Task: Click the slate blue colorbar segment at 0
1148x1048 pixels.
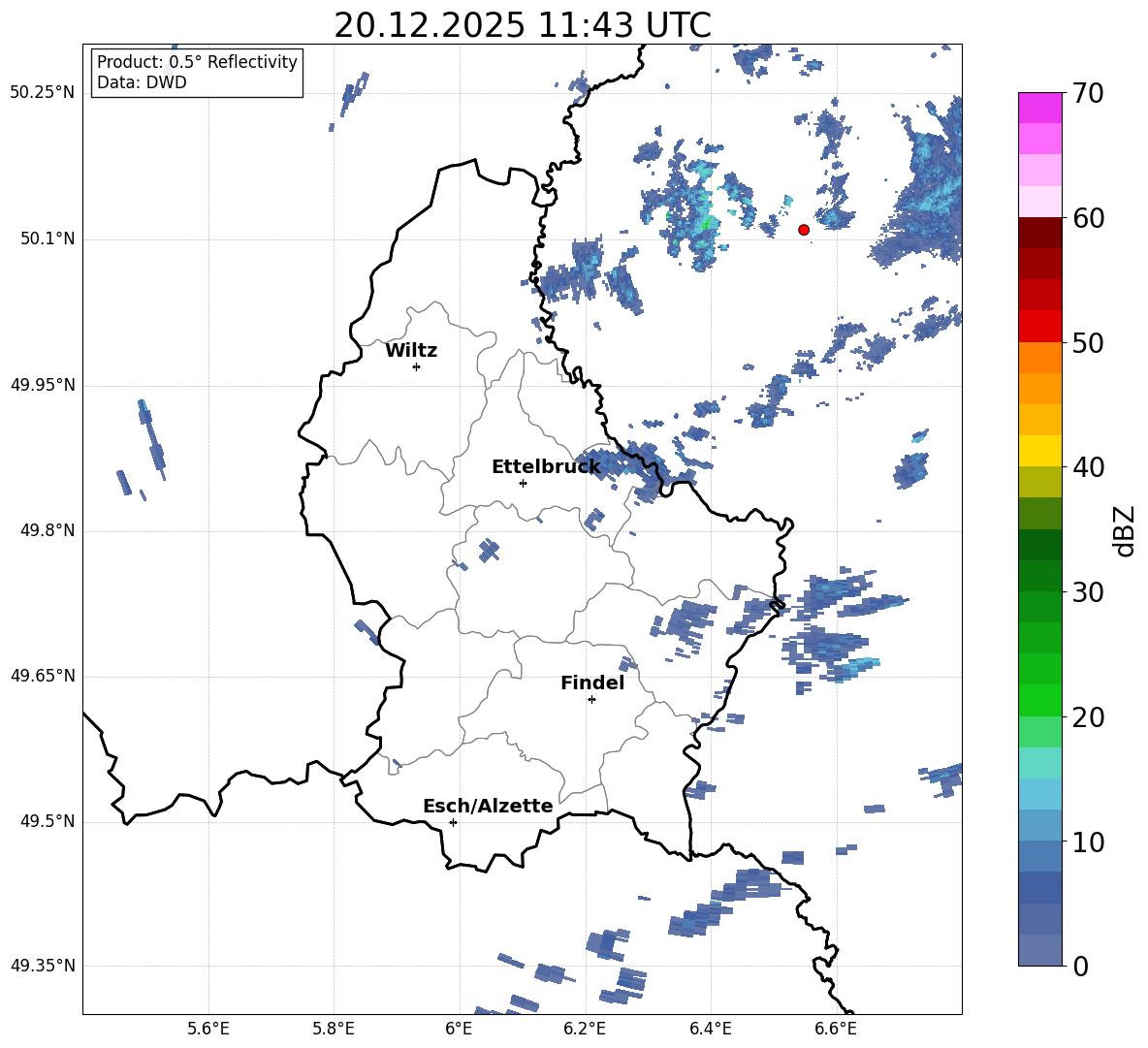Action: 1039,950
